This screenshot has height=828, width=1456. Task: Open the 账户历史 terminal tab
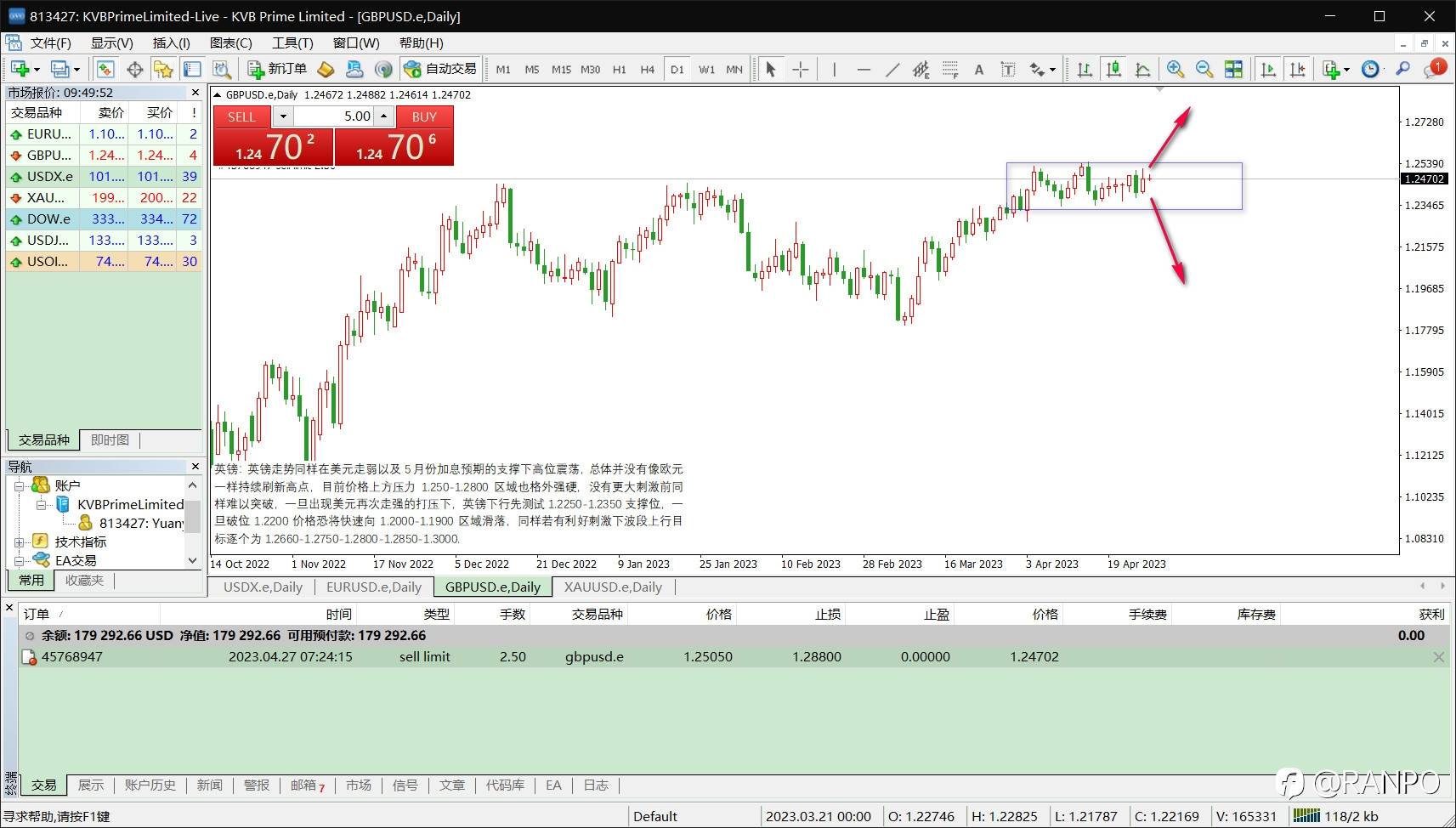tap(150, 785)
